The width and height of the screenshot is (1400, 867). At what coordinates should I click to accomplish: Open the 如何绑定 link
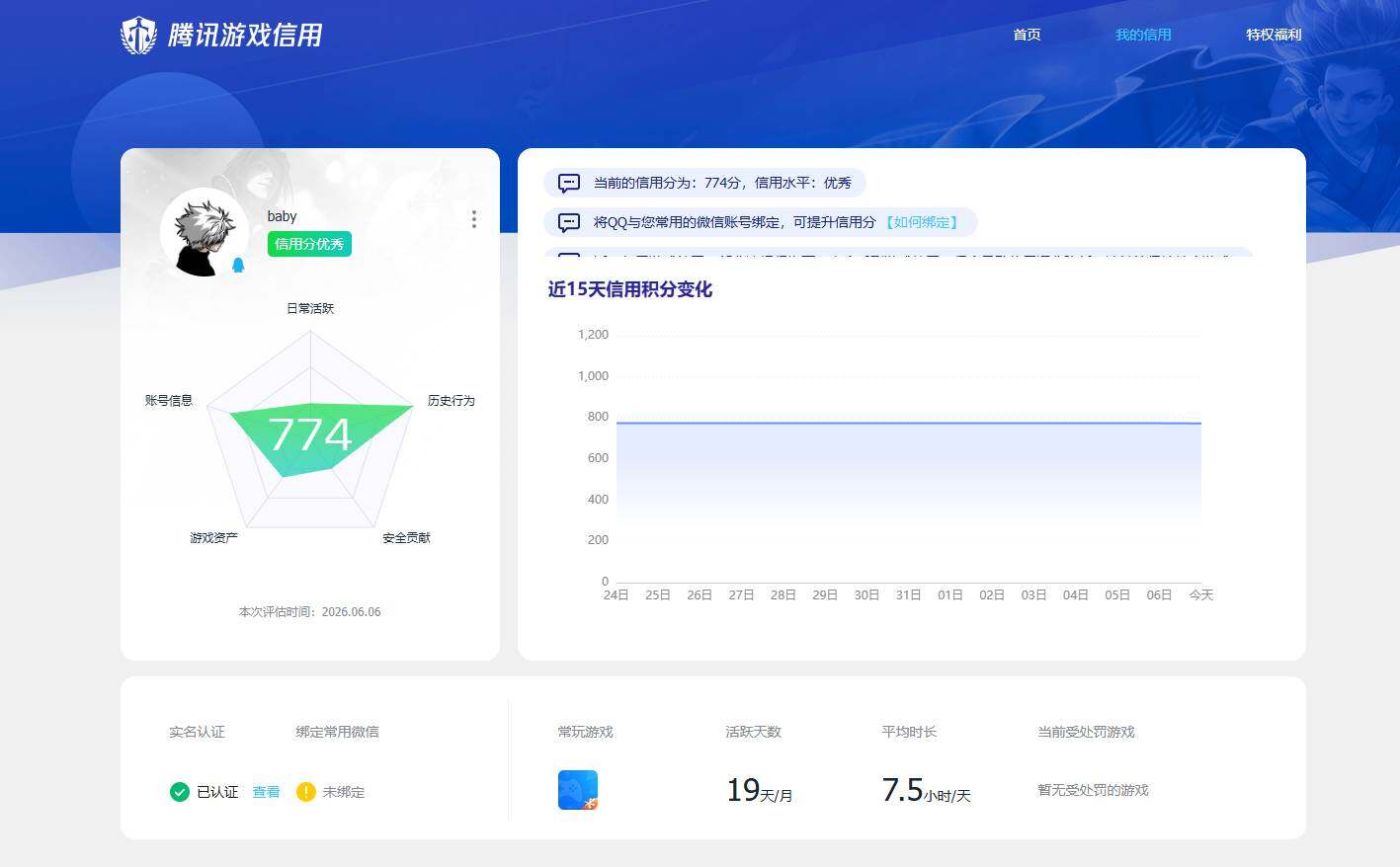click(921, 222)
